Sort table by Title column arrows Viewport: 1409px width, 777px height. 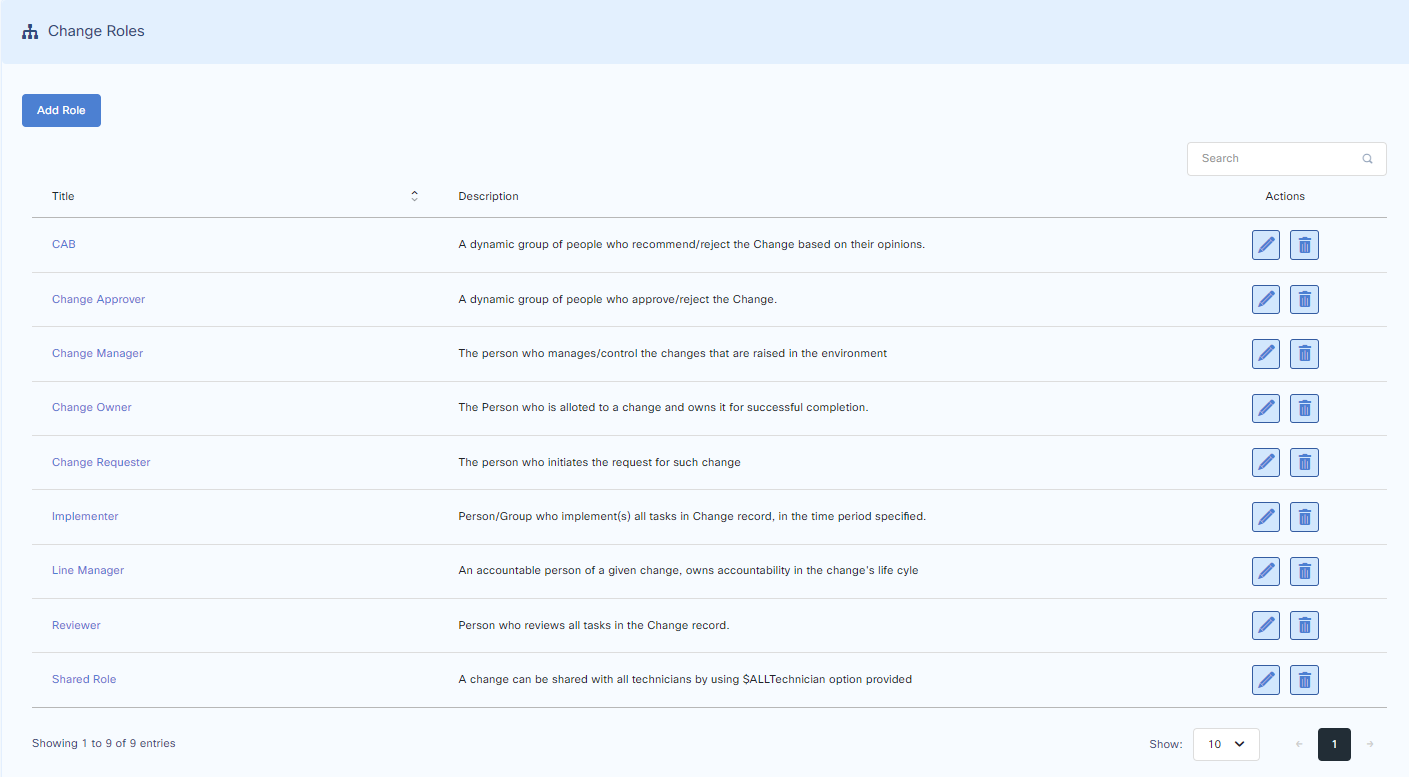coord(414,196)
